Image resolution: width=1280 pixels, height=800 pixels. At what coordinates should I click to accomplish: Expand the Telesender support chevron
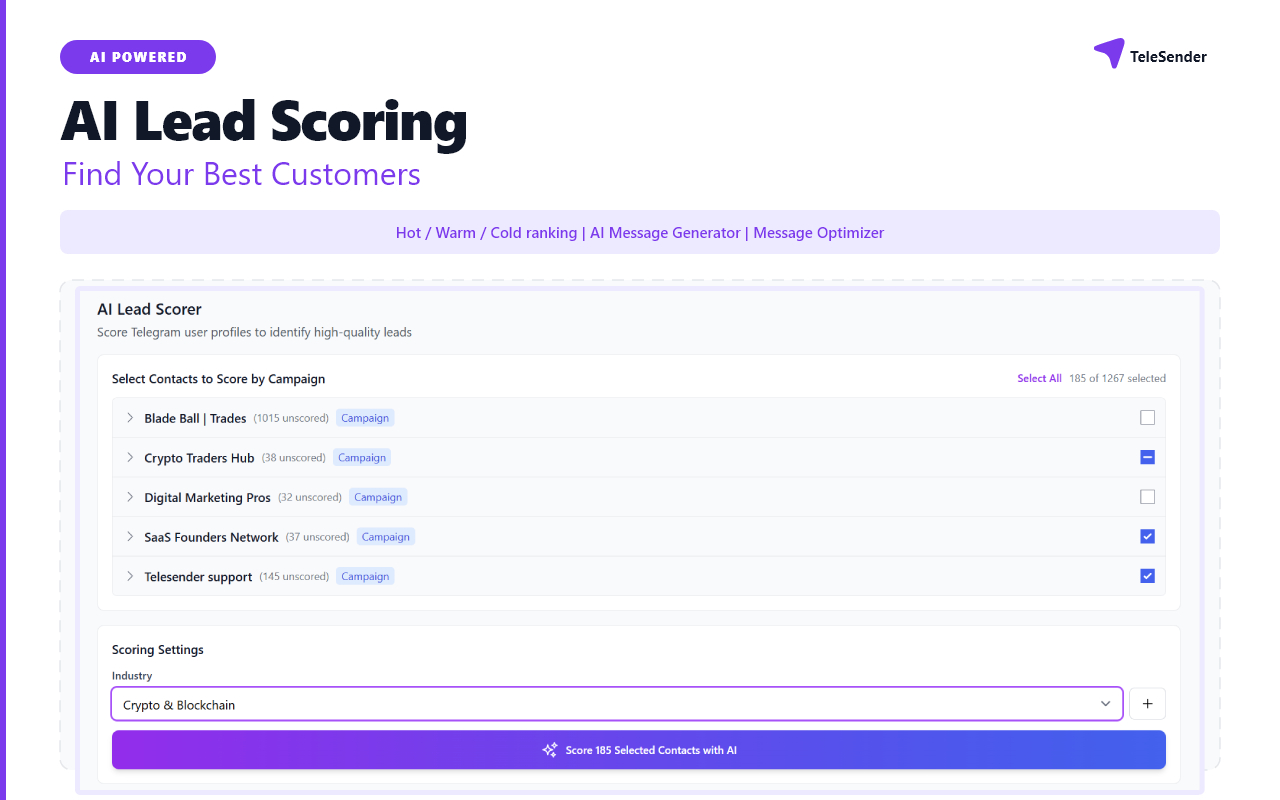(130, 576)
